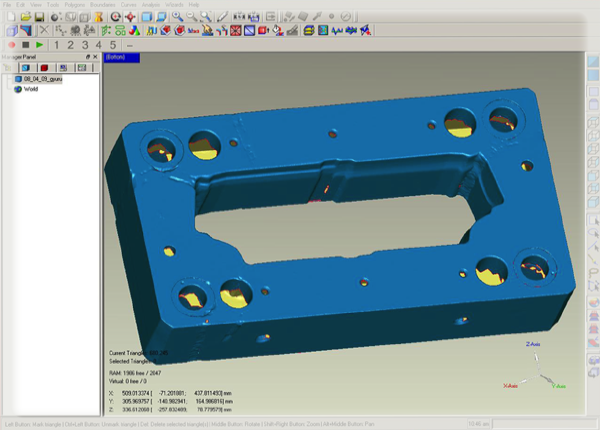Select the World item in Manager Panel
Viewport: 600px width, 430px height.
coord(30,89)
